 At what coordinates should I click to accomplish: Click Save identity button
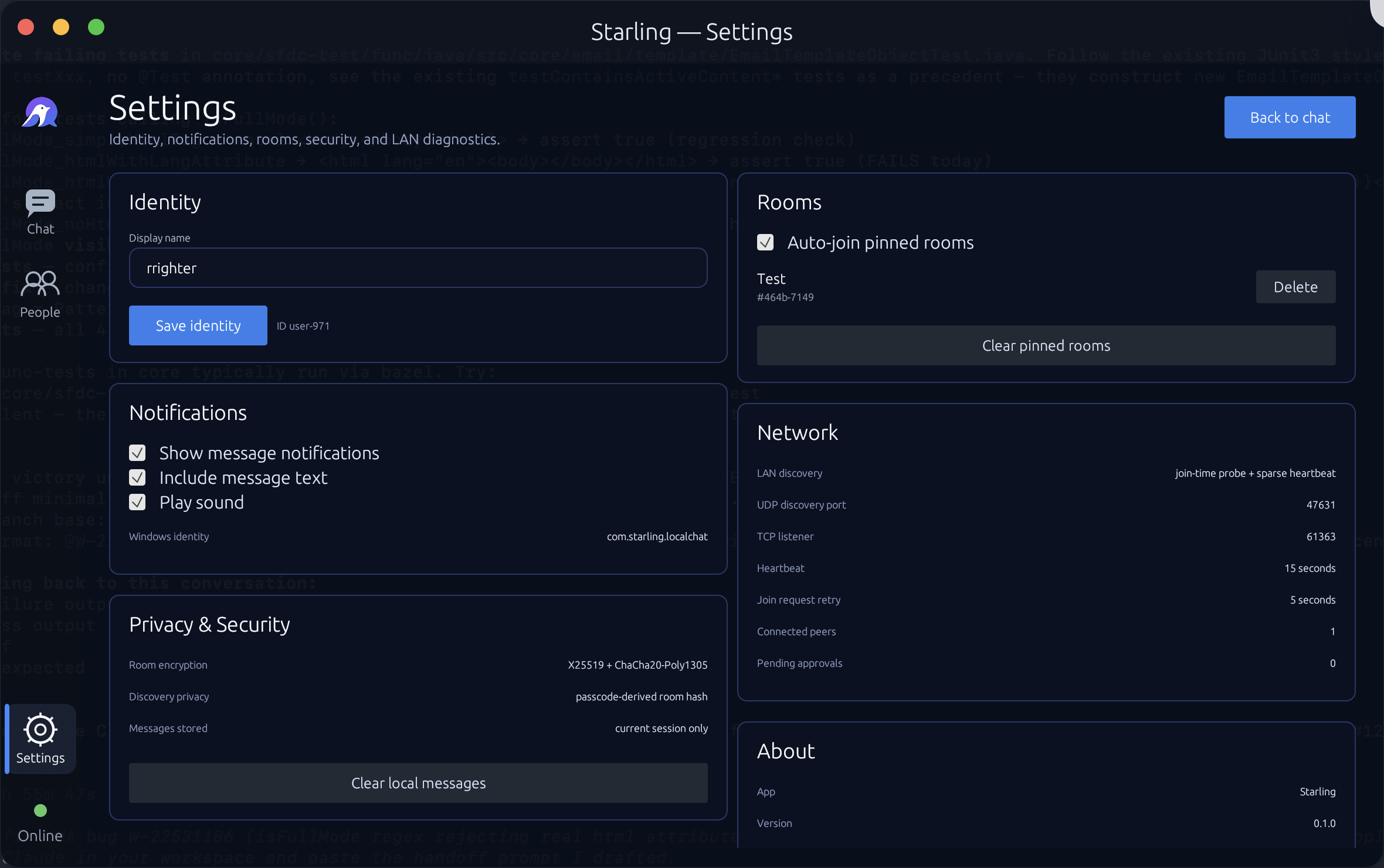pyautogui.click(x=198, y=325)
